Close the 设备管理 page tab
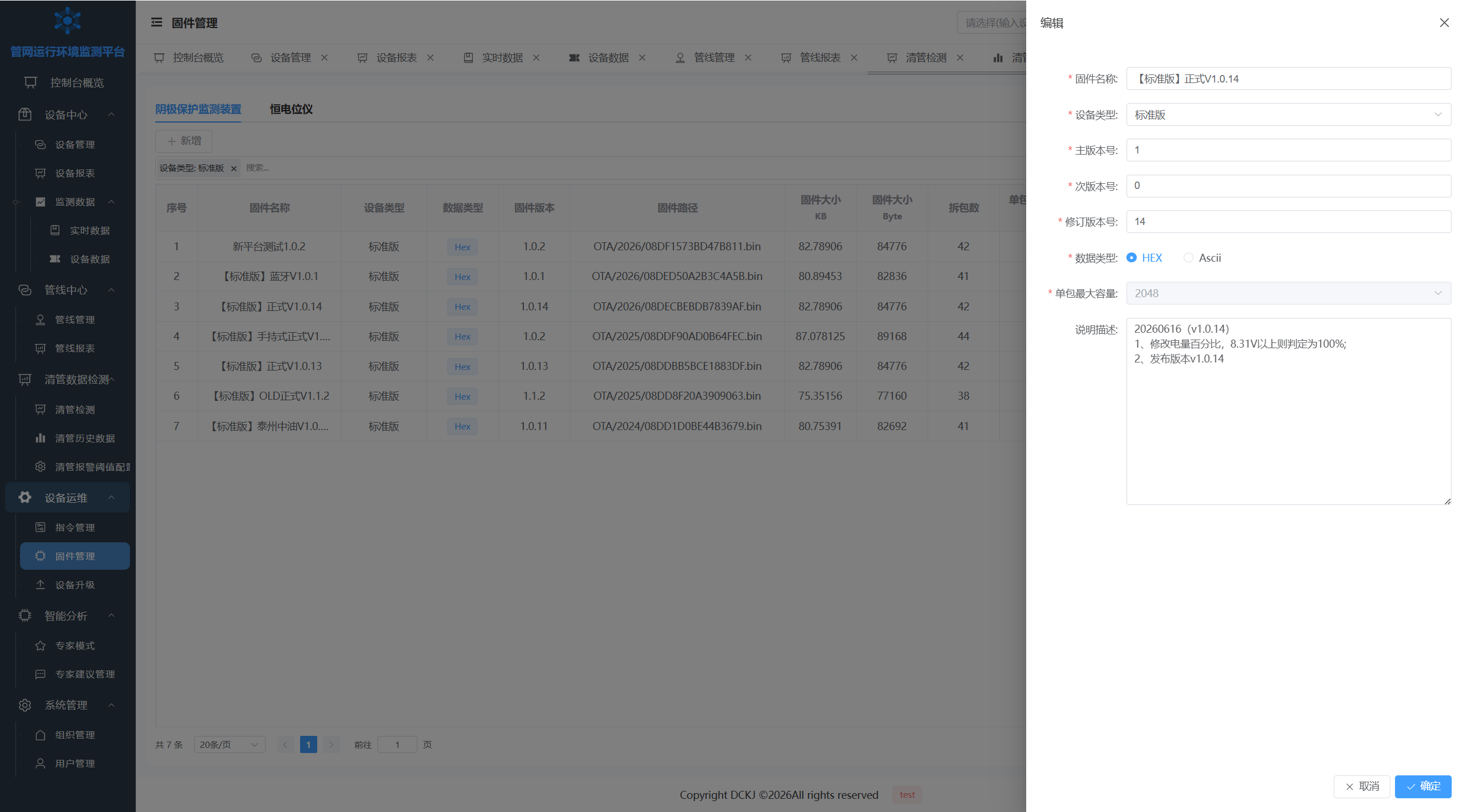The height and width of the screenshot is (812, 1466). pyautogui.click(x=325, y=57)
